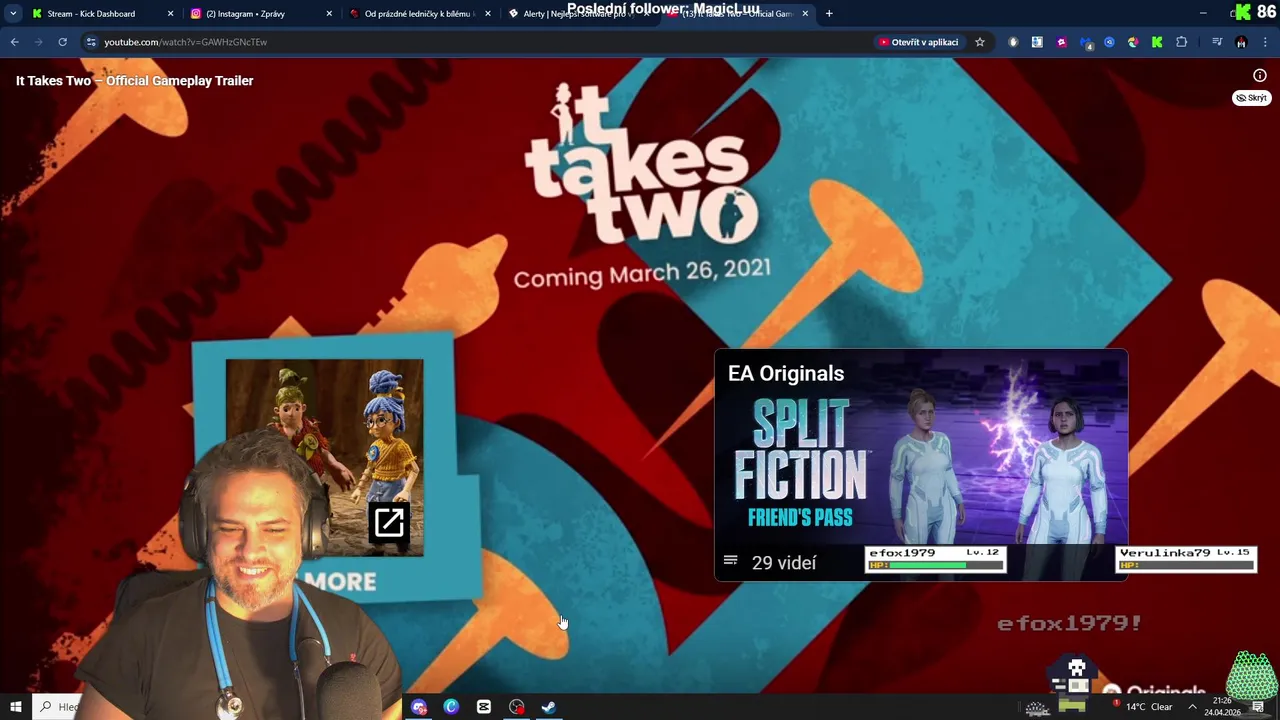
Task: Open the dark circular app with red dot
Action: [x=516, y=707]
